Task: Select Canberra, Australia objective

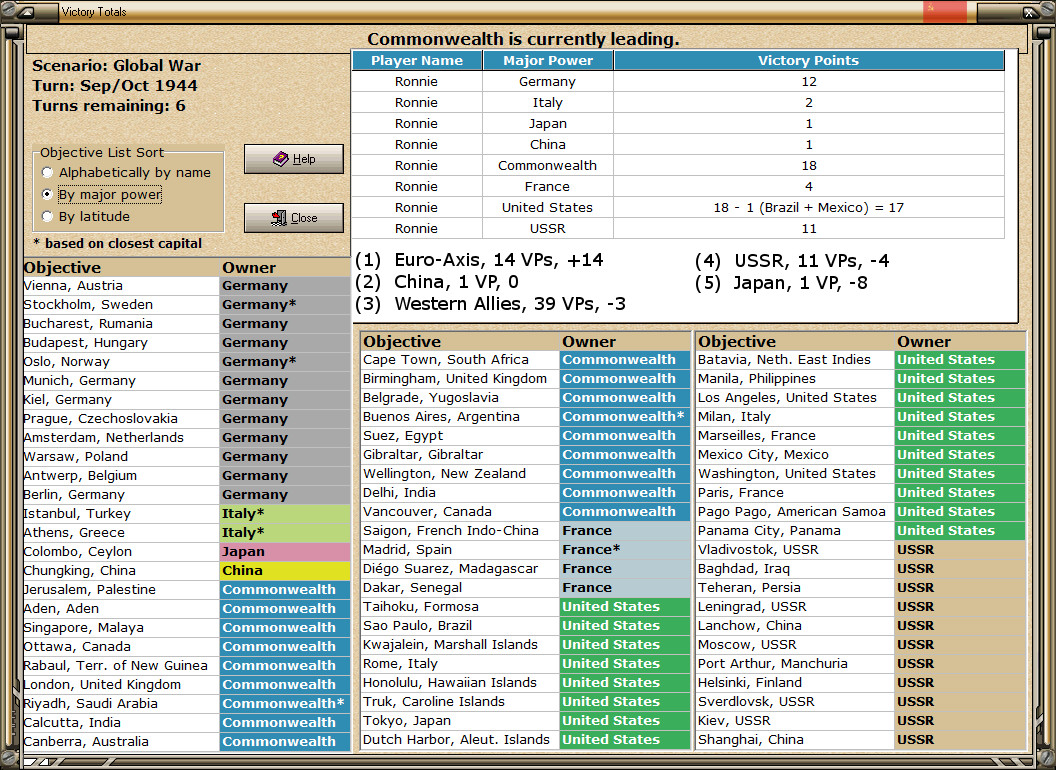Action: coord(121,742)
